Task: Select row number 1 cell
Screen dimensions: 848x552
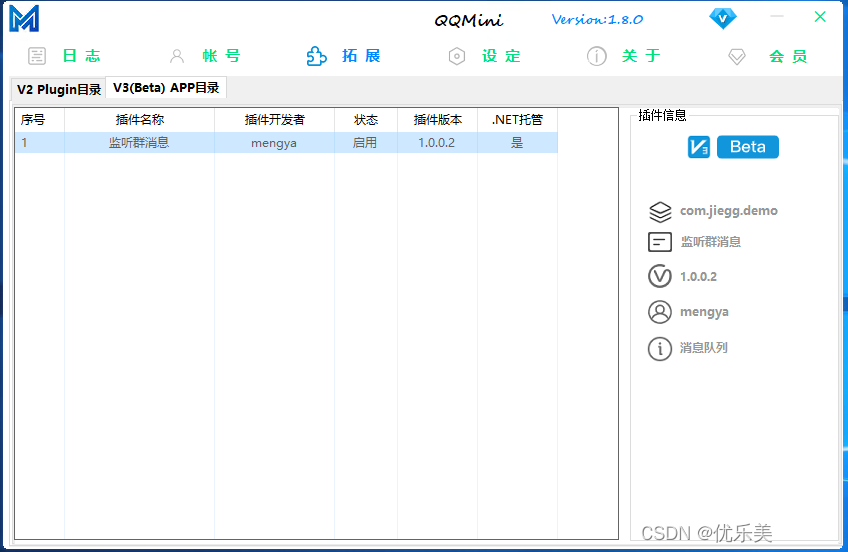Action: 39,143
